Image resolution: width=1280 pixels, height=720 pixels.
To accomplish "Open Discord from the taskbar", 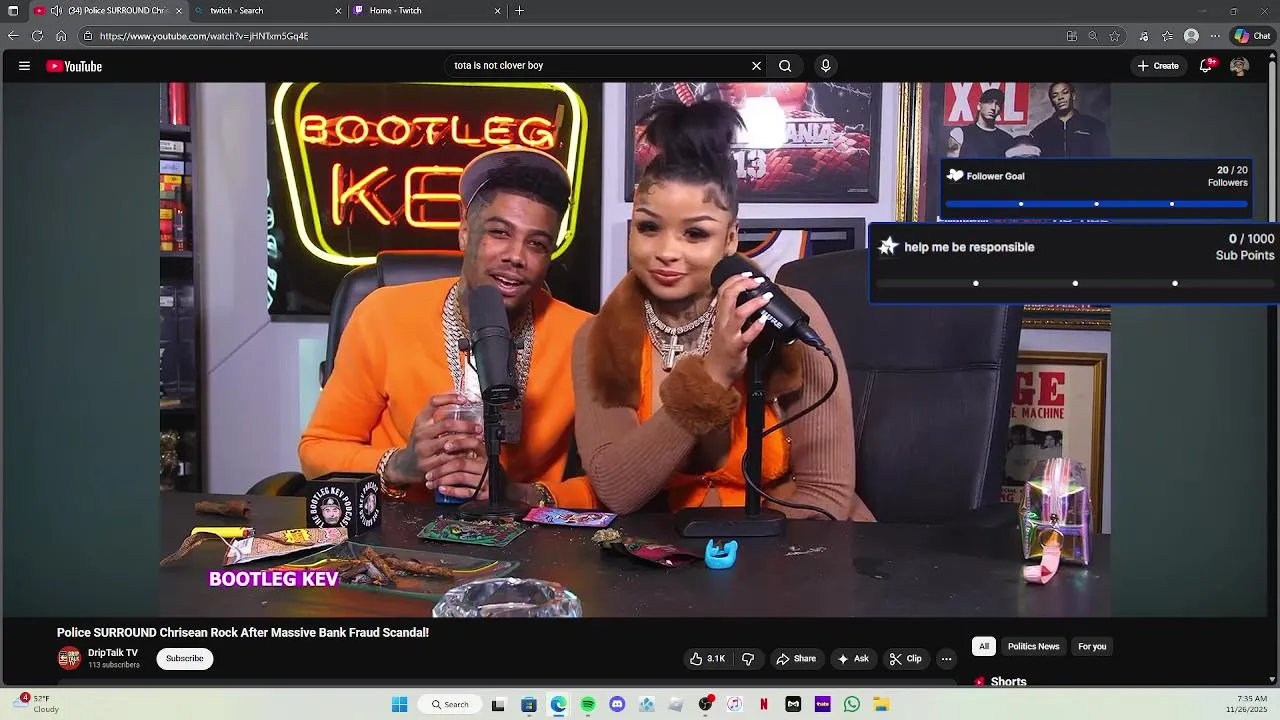I will [617, 705].
